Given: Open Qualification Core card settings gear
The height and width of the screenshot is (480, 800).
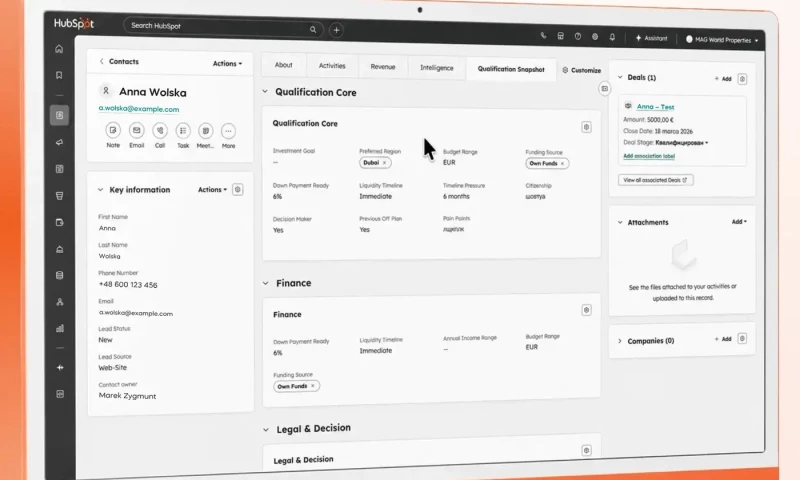Looking at the screenshot, I should pyautogui.click(x=586, y=127).
